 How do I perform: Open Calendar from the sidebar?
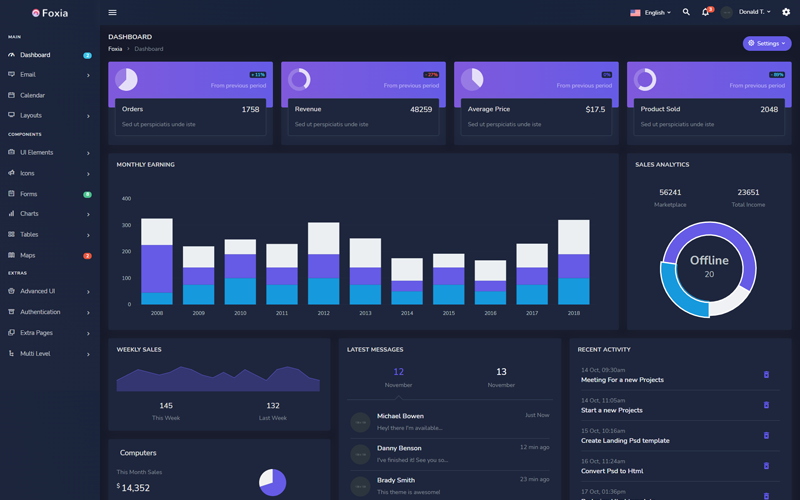[x=32, y=95]
